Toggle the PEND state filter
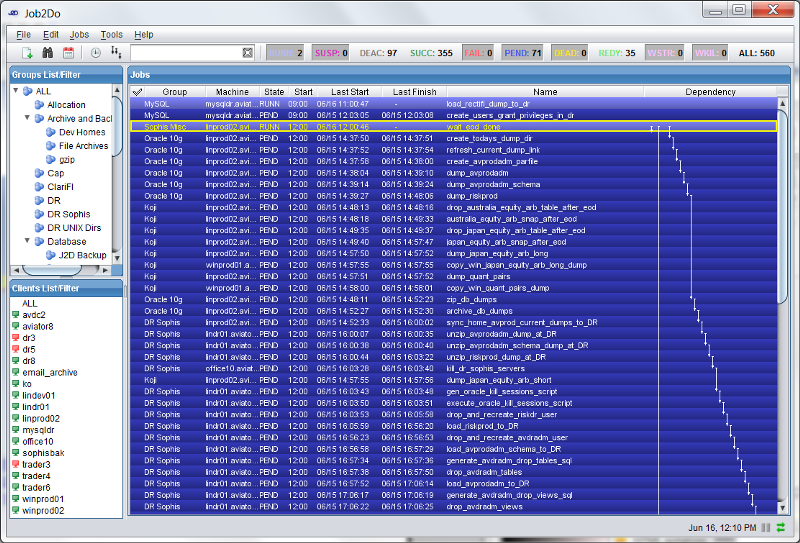This screenshot has width=800, height=543. 522,53
